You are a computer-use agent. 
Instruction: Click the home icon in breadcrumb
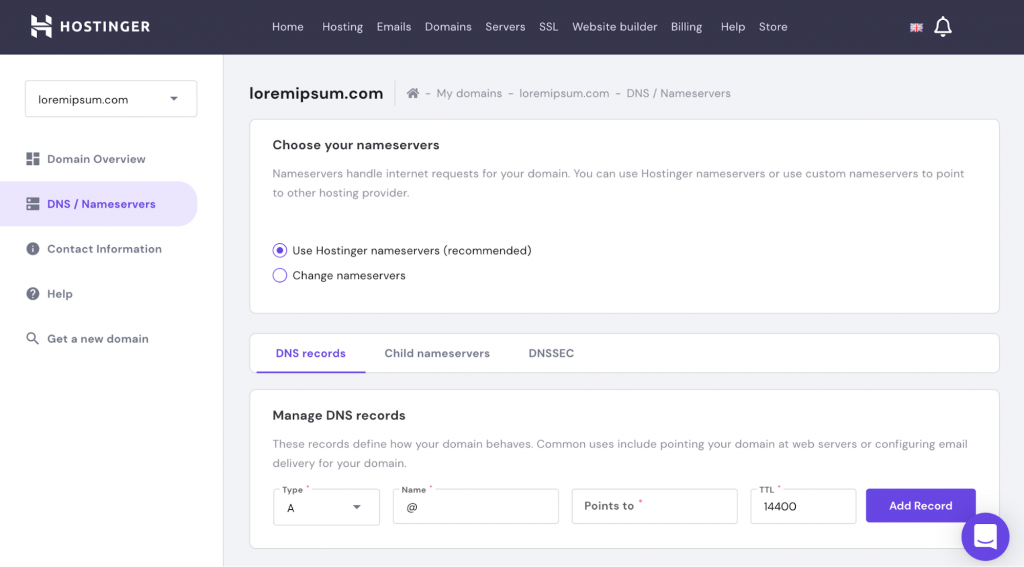[x=413, y=93]
